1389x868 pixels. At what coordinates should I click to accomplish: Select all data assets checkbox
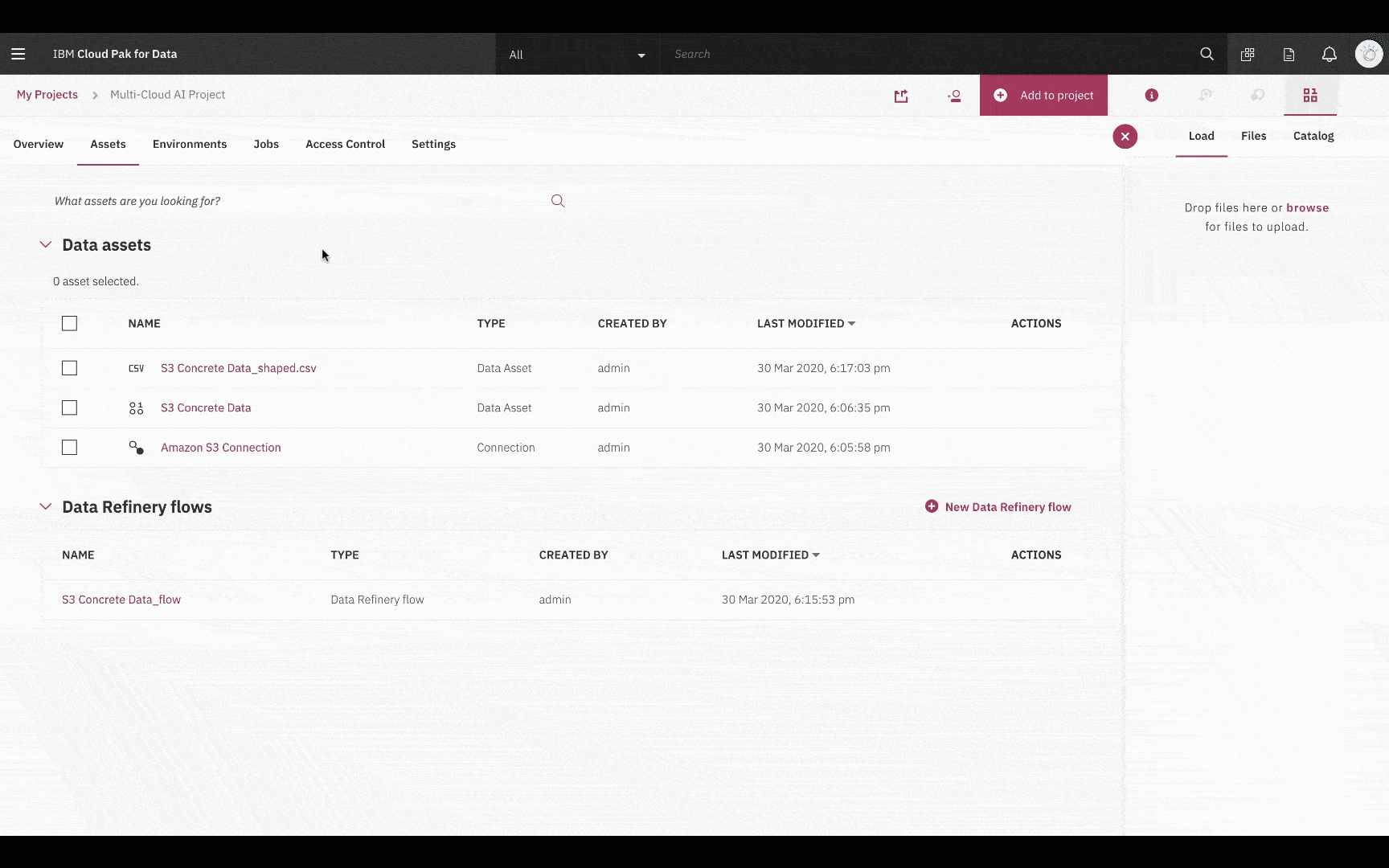[x=70, y=323]
